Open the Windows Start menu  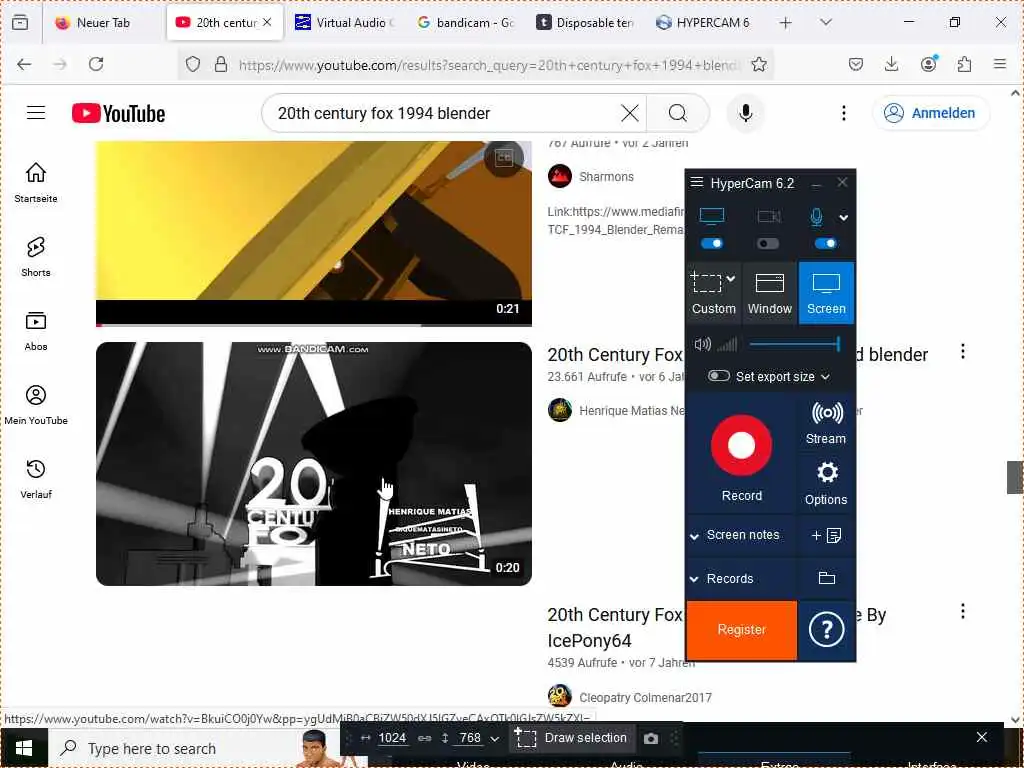(24, 748)
